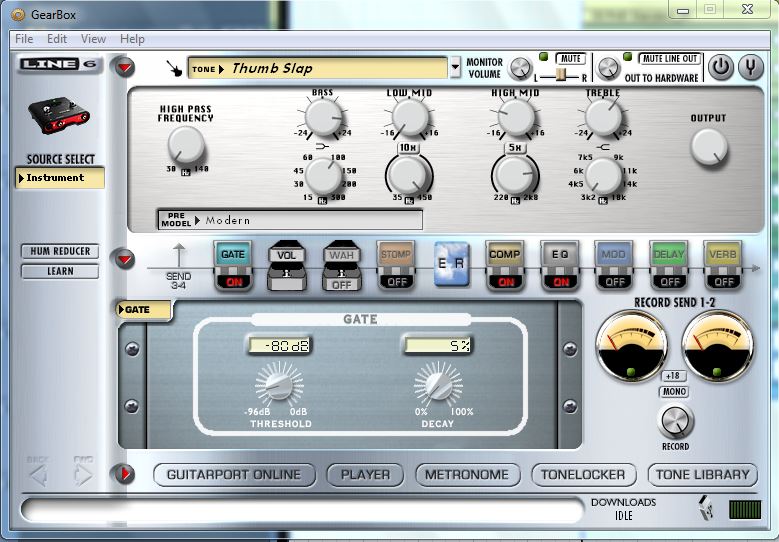Open the GATE effect selector tab
The image size is (779, 542).
[144, 310]
